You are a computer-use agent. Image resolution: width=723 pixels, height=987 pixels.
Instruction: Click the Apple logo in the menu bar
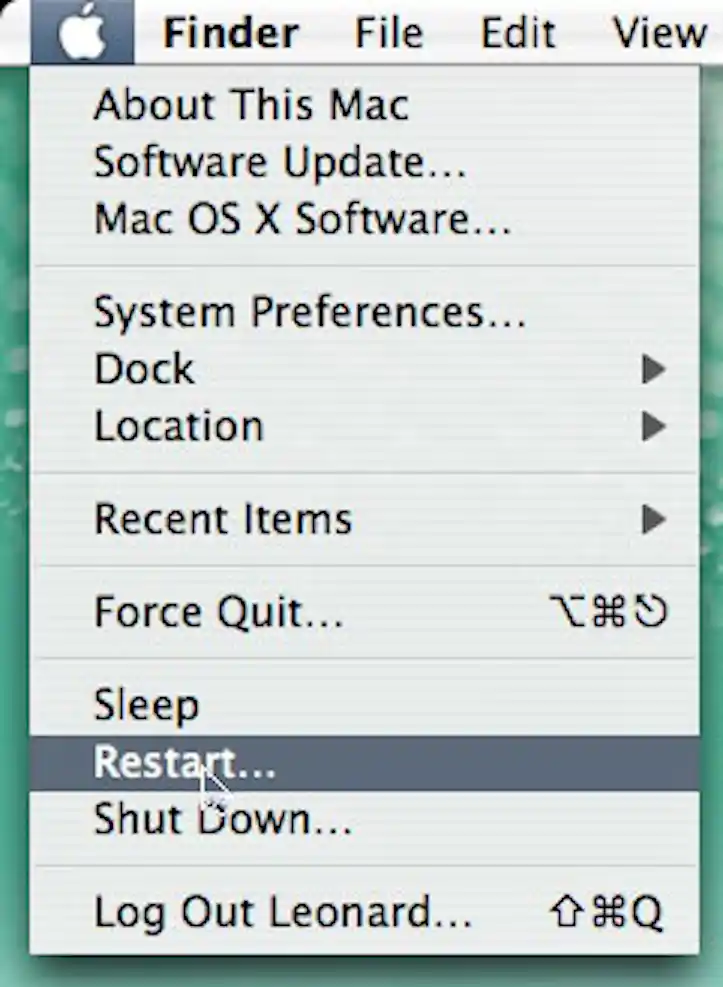point(82,31)
